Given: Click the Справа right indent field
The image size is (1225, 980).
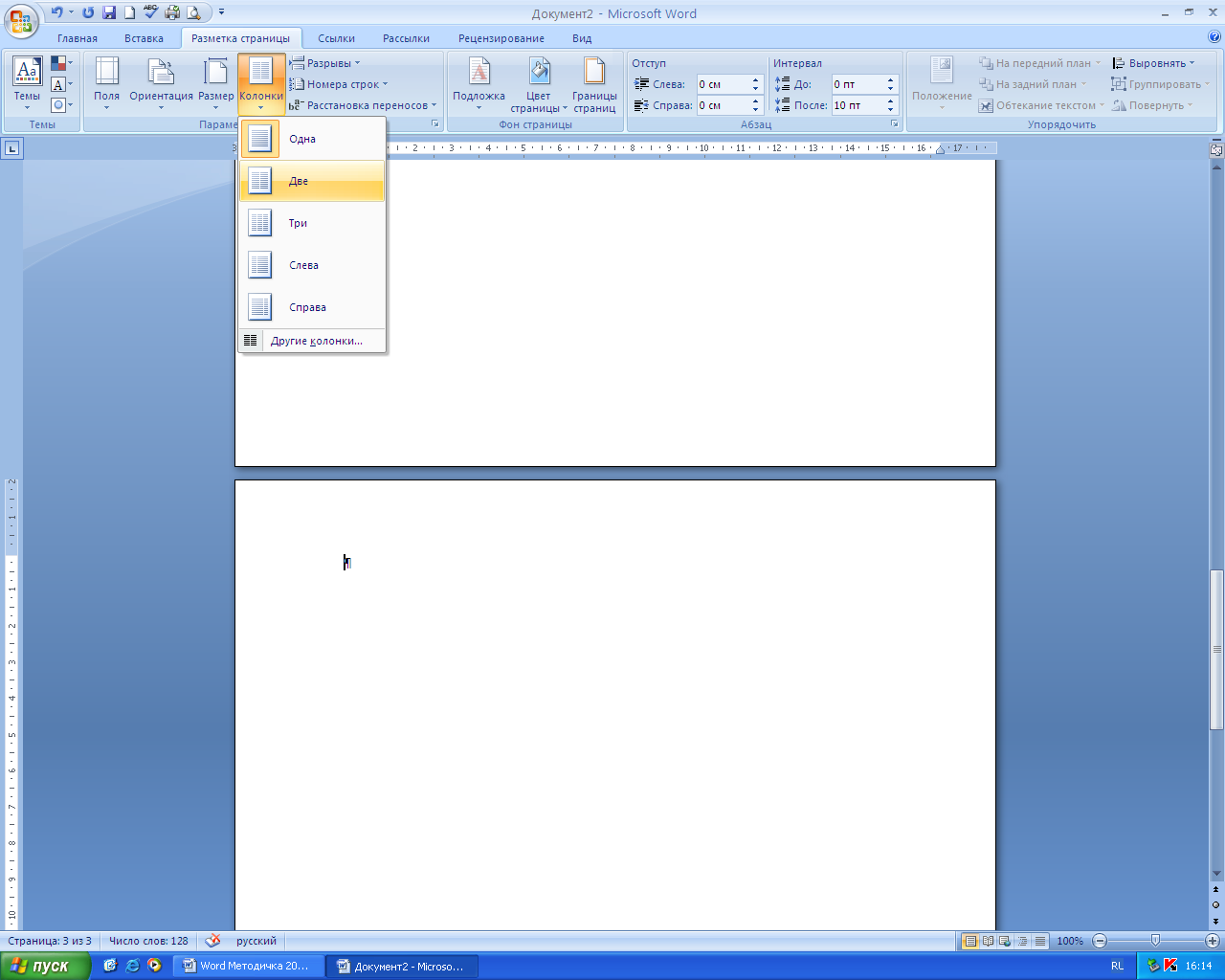Looking at the screenshot, I should coord(723,105).
